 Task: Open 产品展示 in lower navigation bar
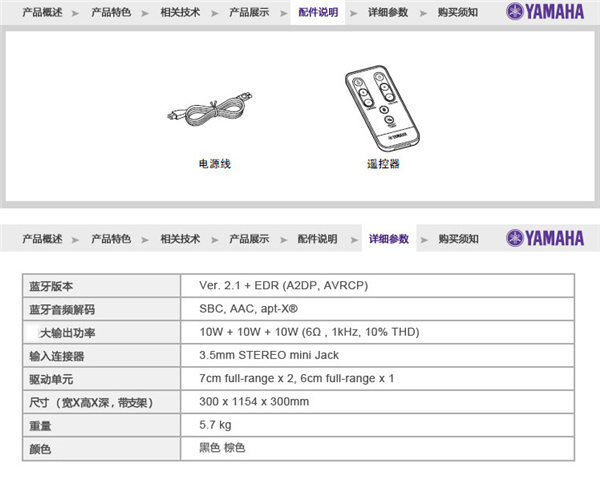point(249,239)
